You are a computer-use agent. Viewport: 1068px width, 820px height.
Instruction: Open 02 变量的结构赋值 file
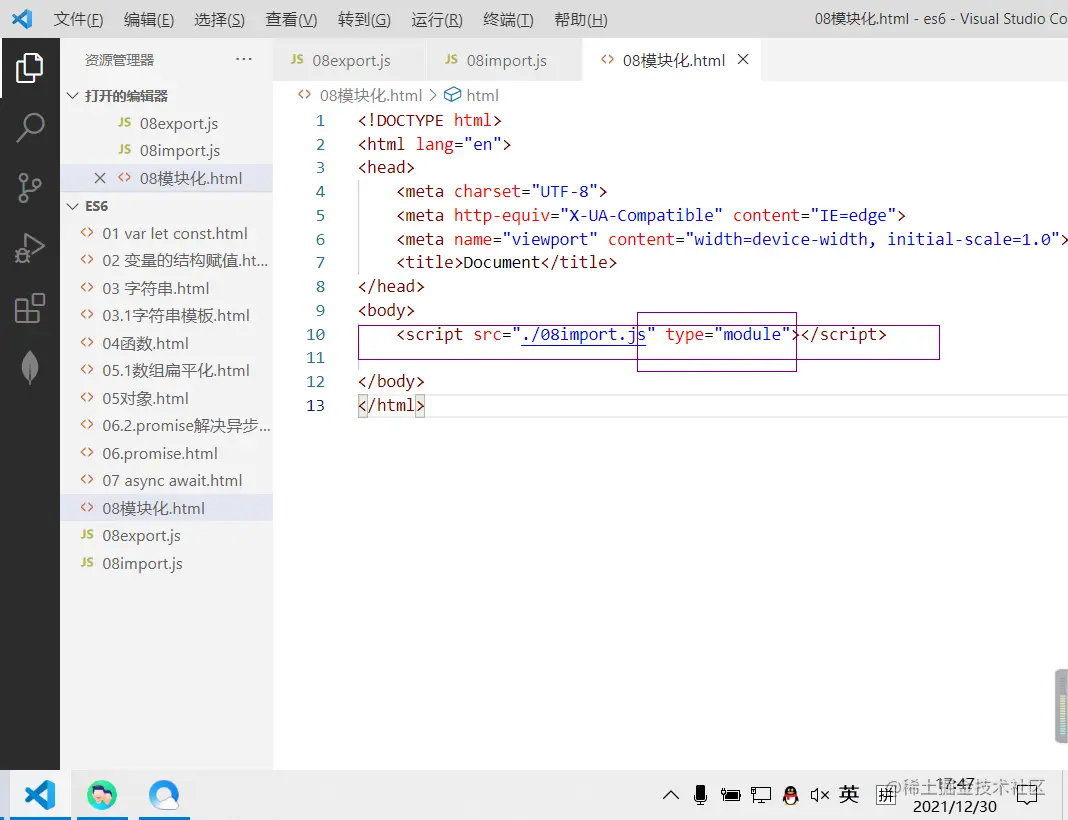(x=167, y=261)
